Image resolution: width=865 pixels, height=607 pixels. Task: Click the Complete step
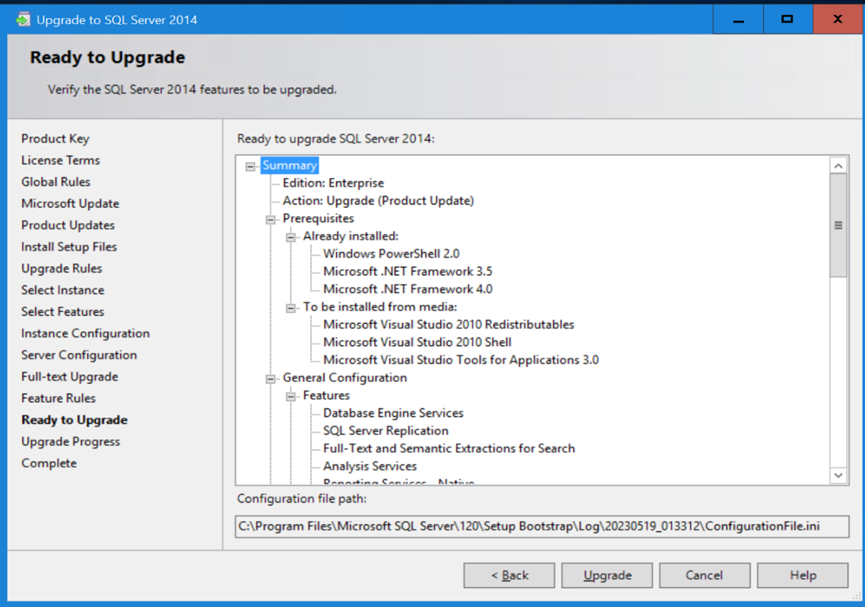(x=49, y=463)
